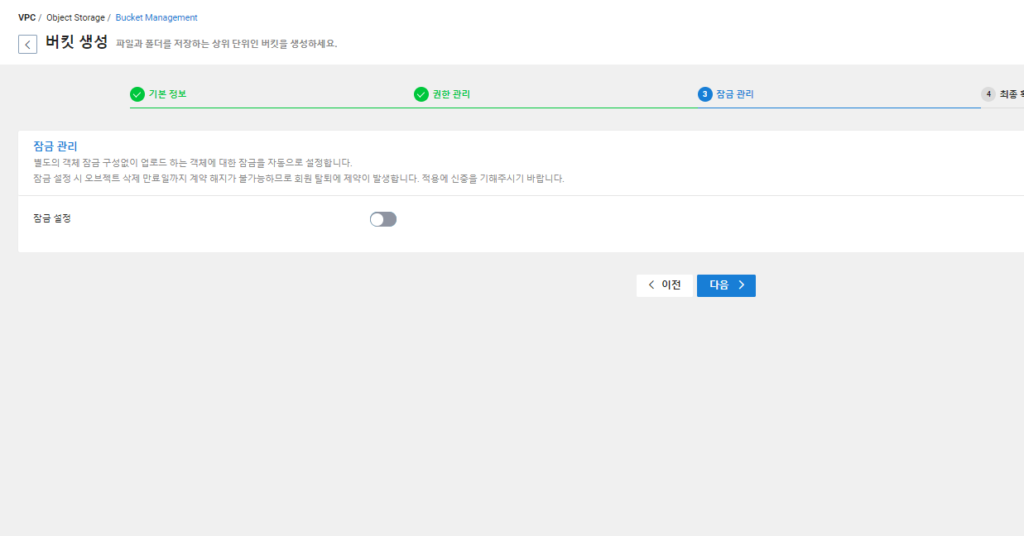The height and width of the screenshot is (536, 1024).
Task: Click the 버킷 생성 page title
Action: [77, 43]
